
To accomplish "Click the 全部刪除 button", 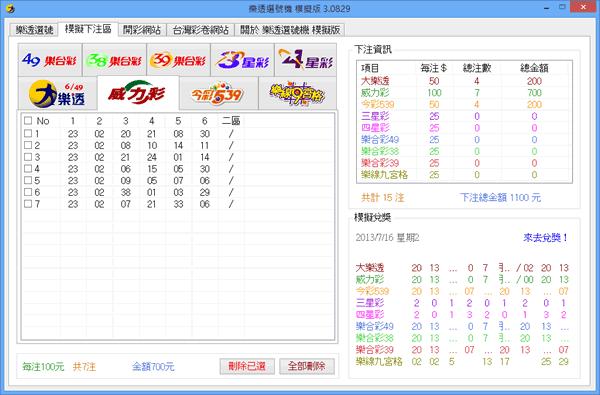I will click(307, 366).
